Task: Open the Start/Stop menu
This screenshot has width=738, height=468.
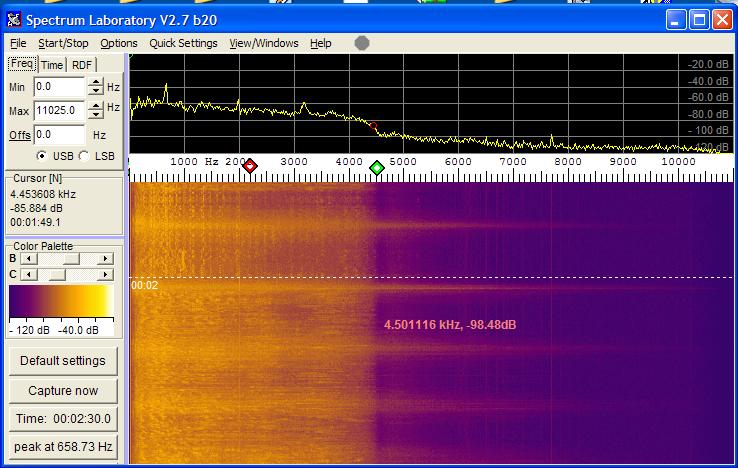Action: click(63, 43)
